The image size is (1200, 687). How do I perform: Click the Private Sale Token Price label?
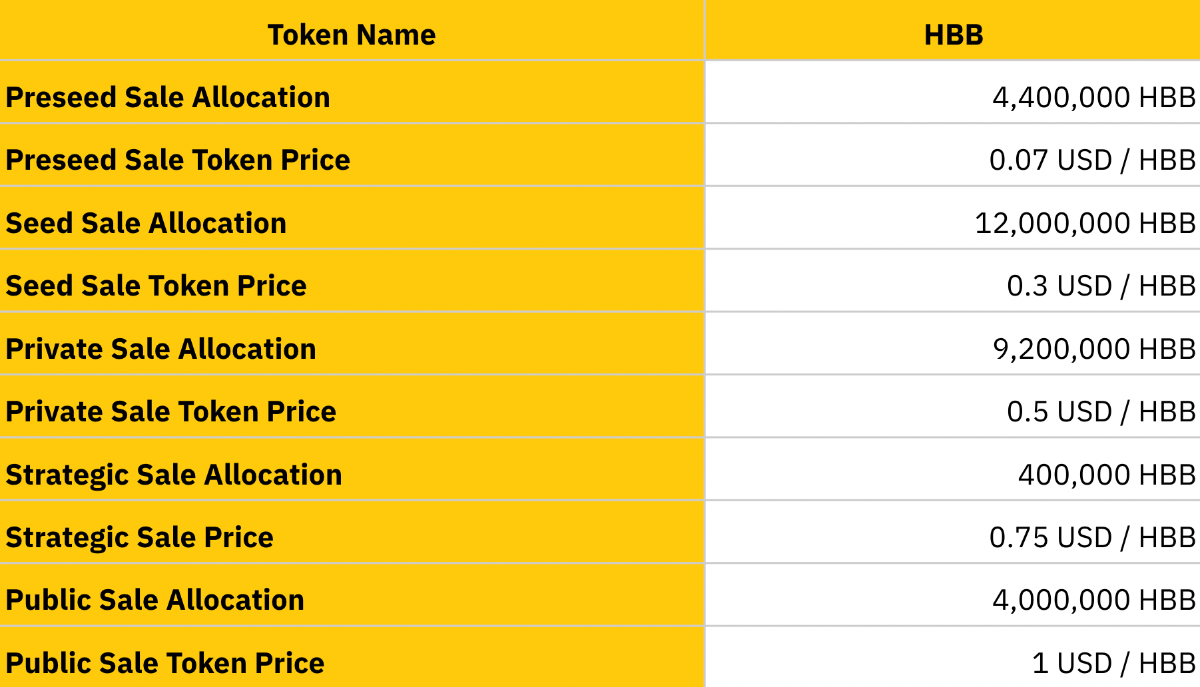coord(171,412)
